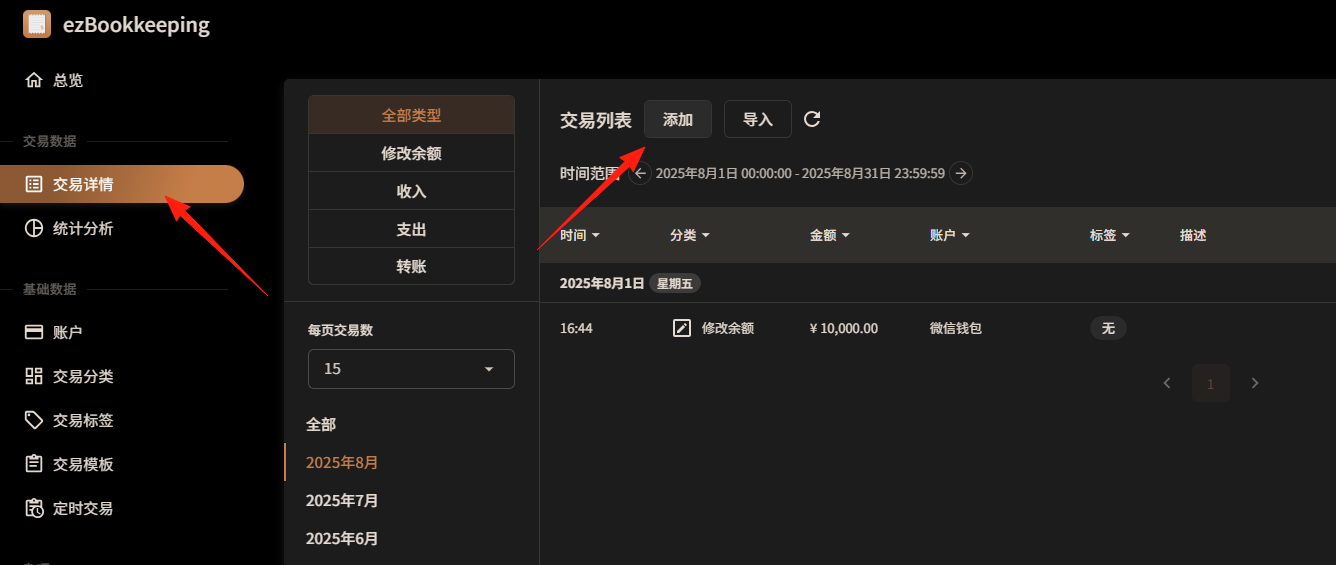Click the 星期五 weekday chip
Image resolution: width=1336 pixels, height=565 pixels.
[x=675, y=283]
